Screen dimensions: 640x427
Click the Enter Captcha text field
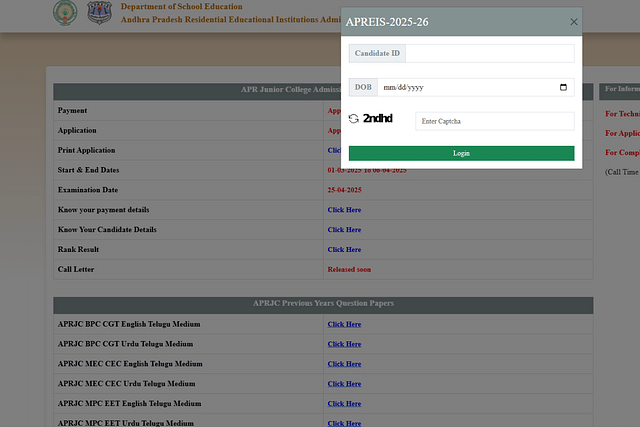[495, 121]
